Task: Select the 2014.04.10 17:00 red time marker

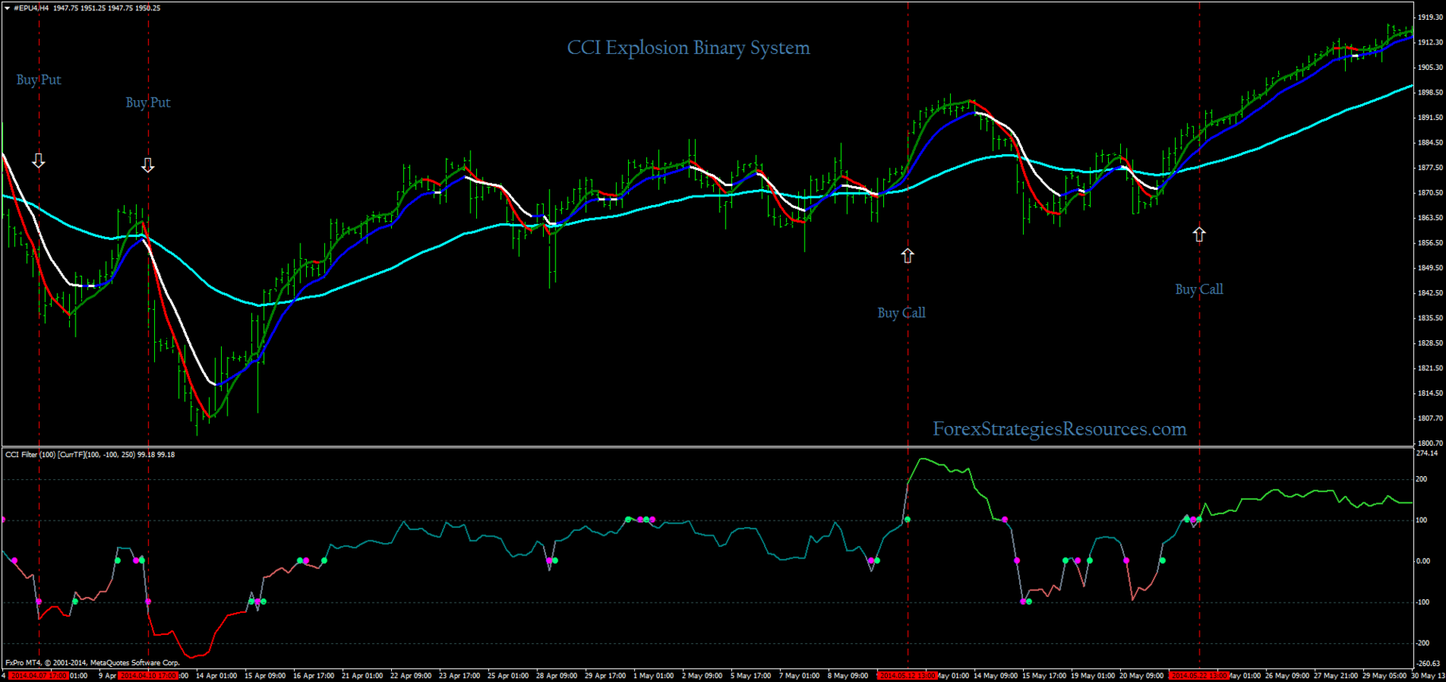Action: point(148,675)
